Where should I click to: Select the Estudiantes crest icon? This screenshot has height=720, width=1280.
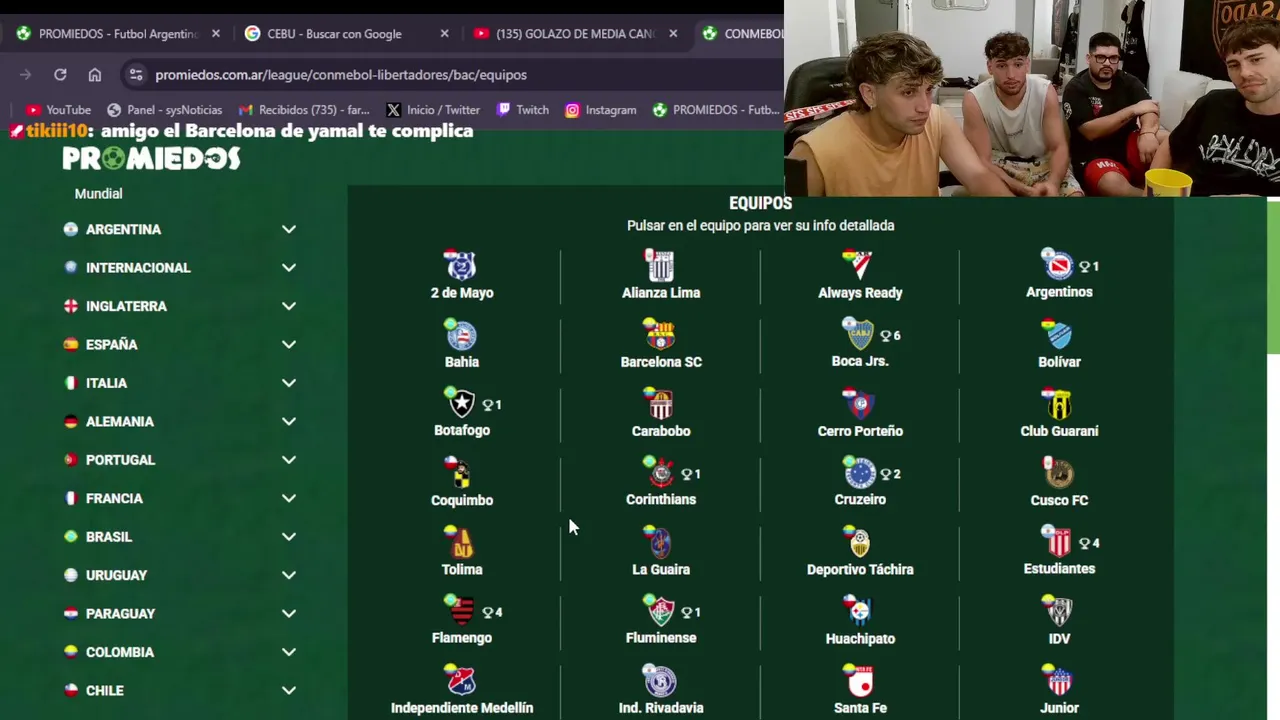(x=1057, y=541)
